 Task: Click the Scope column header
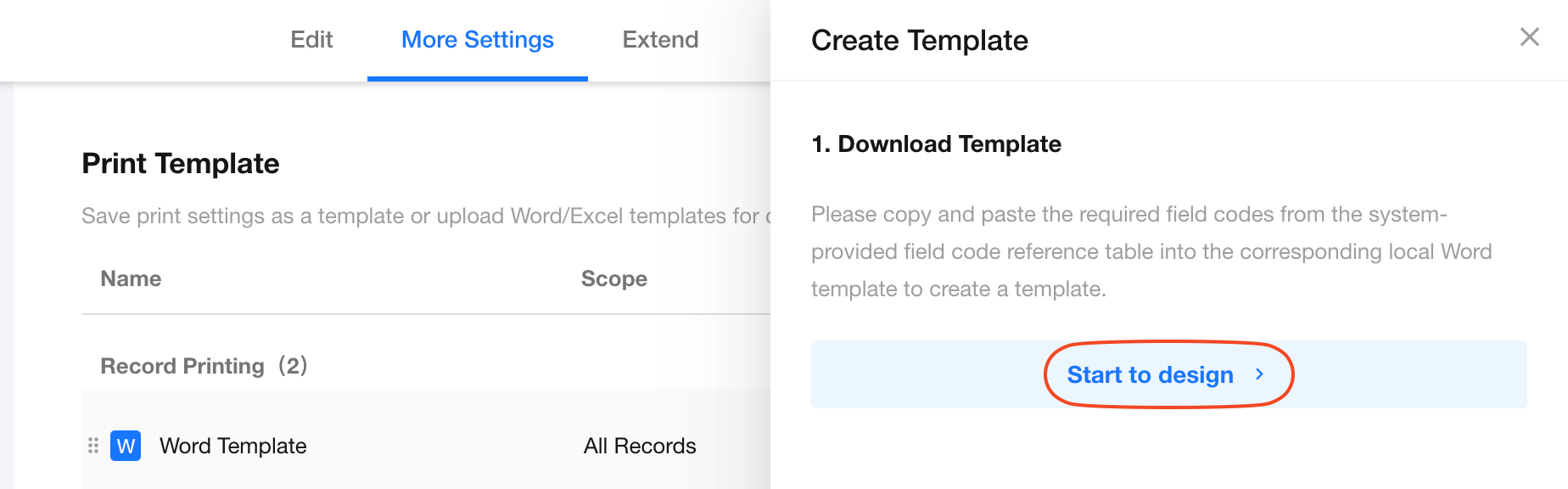(613, 278)
